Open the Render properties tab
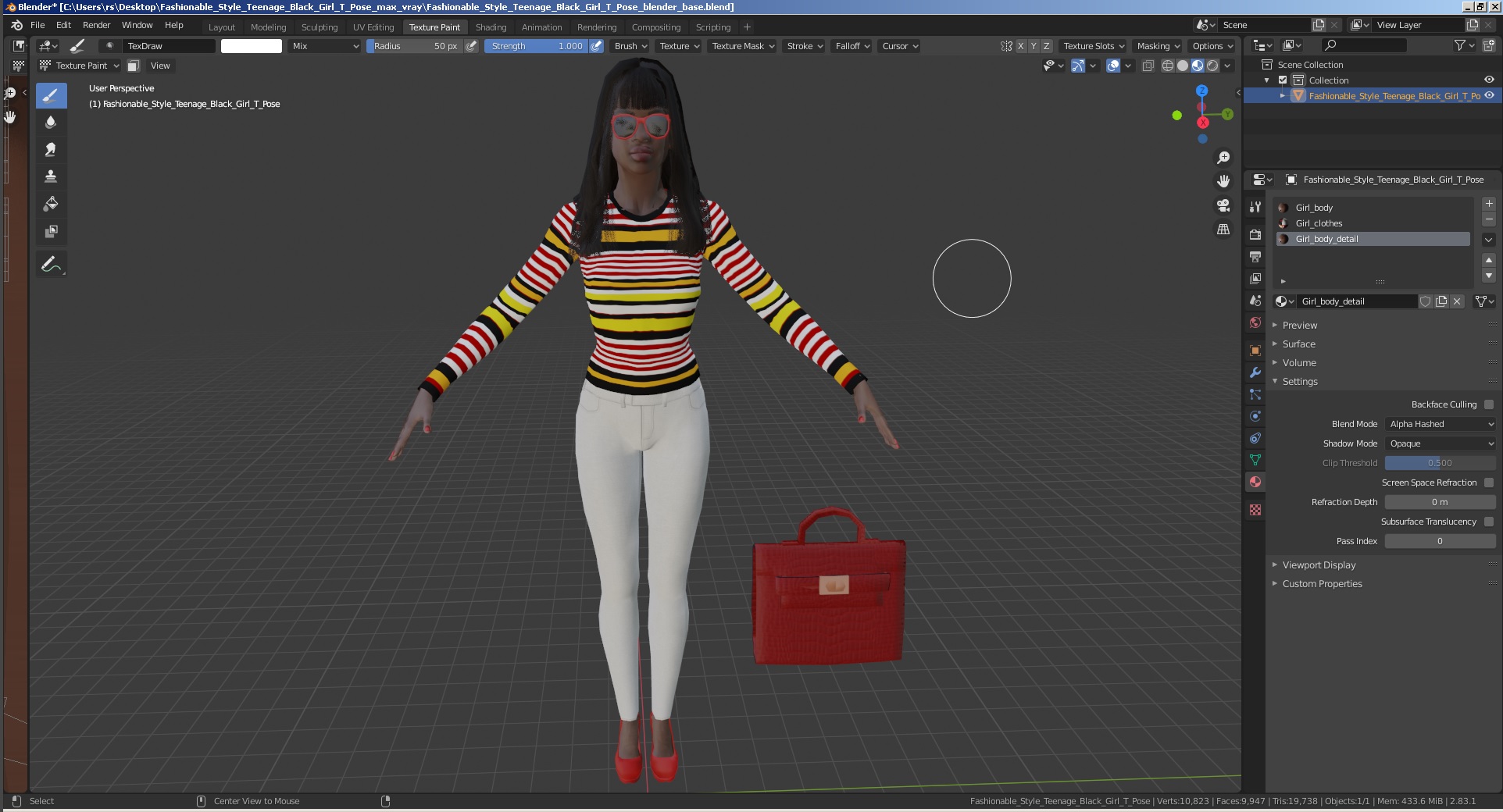1503x812 pixels. click(1255, 235)
